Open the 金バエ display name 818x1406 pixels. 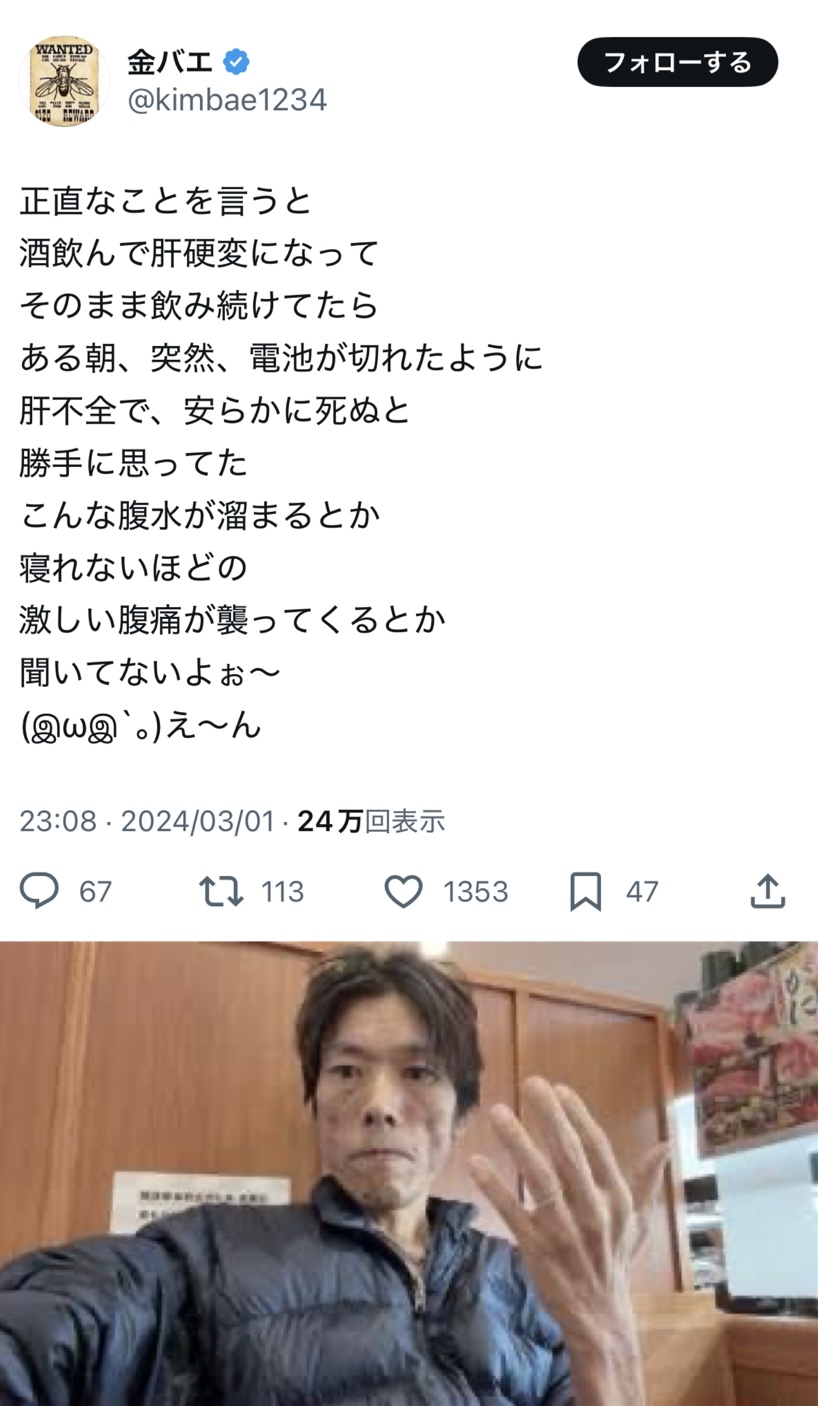click(170, 62)
